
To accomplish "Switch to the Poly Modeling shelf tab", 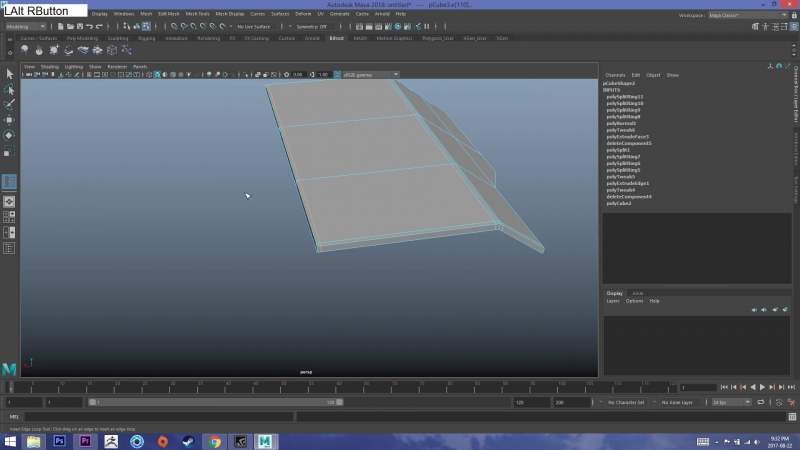I will [82, 38].
